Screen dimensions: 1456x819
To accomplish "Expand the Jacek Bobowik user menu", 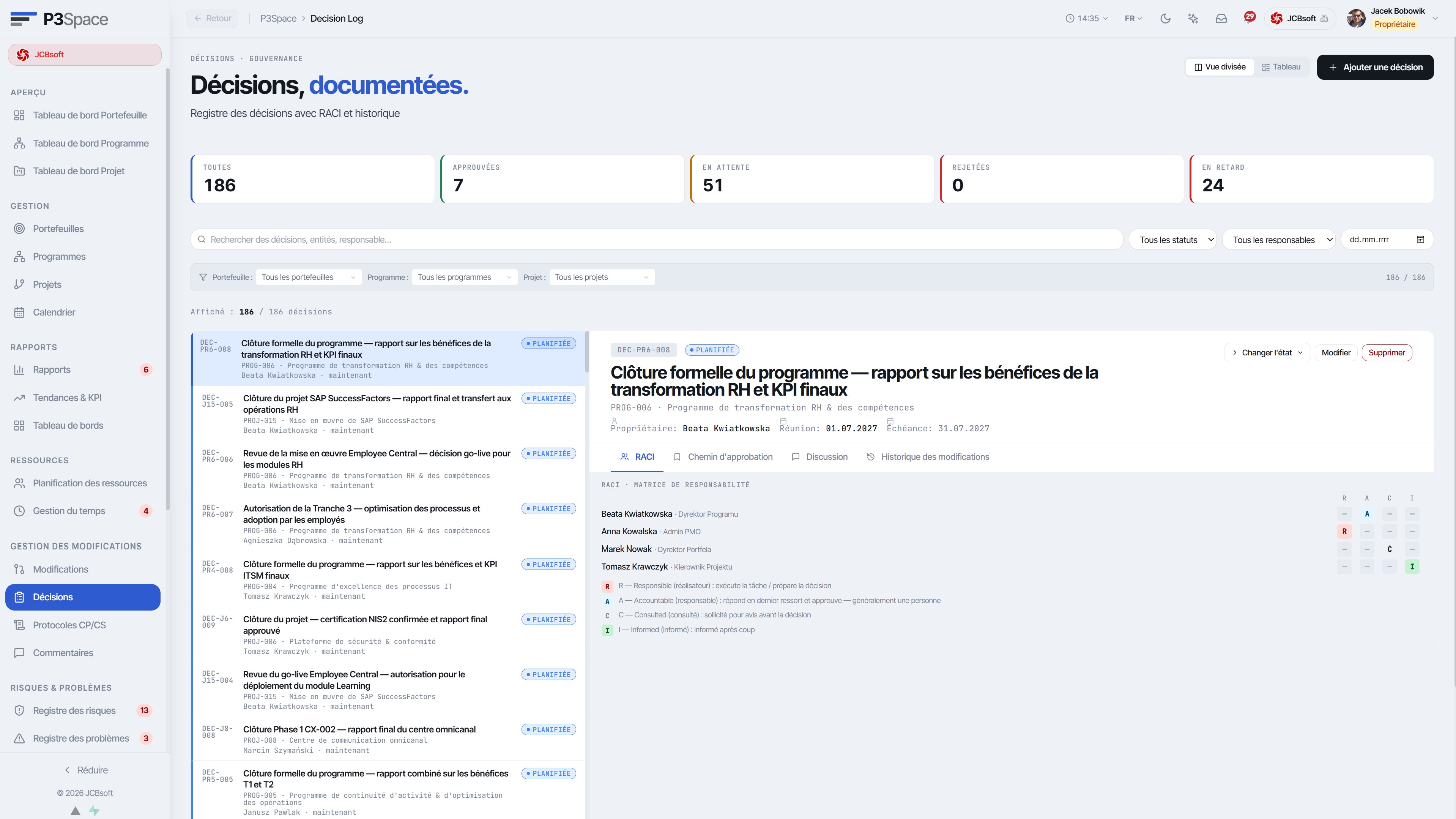I will (x=1391, y=19).
